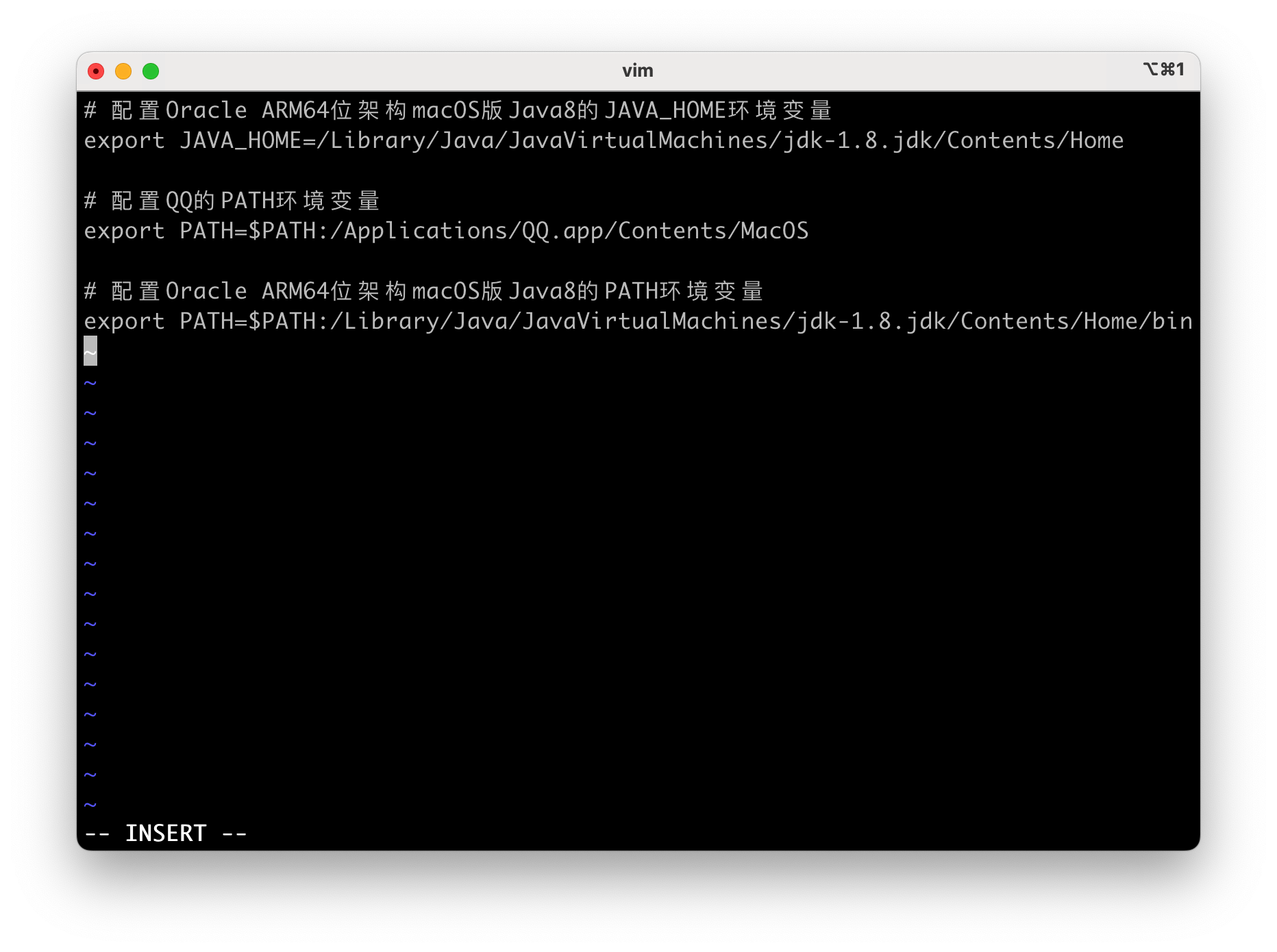Click the vim title in title bar
This screenshot has width=1277, height=952.
[x=637, y=71]
